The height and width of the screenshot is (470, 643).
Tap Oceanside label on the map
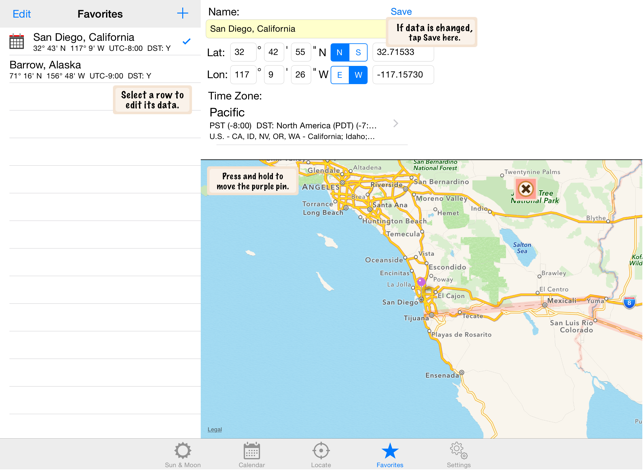pyautogui.click(x=384, y=260)
